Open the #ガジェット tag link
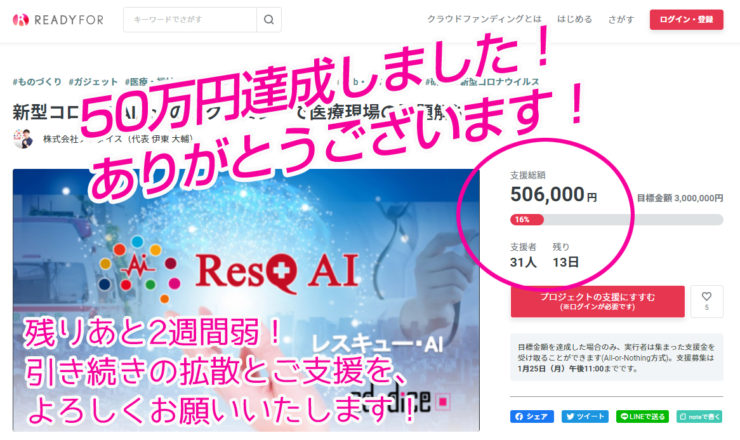Viewport: 740px width, 440px height. coord(93,82)
